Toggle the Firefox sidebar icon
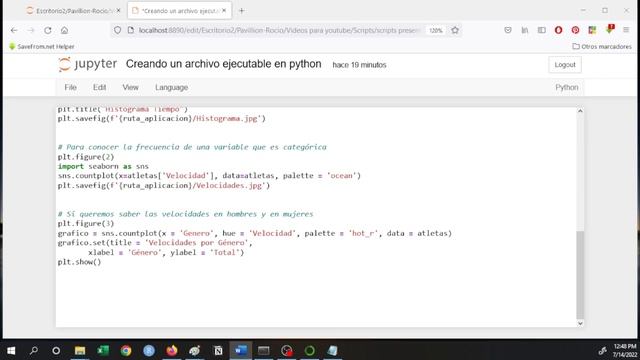 542,30
